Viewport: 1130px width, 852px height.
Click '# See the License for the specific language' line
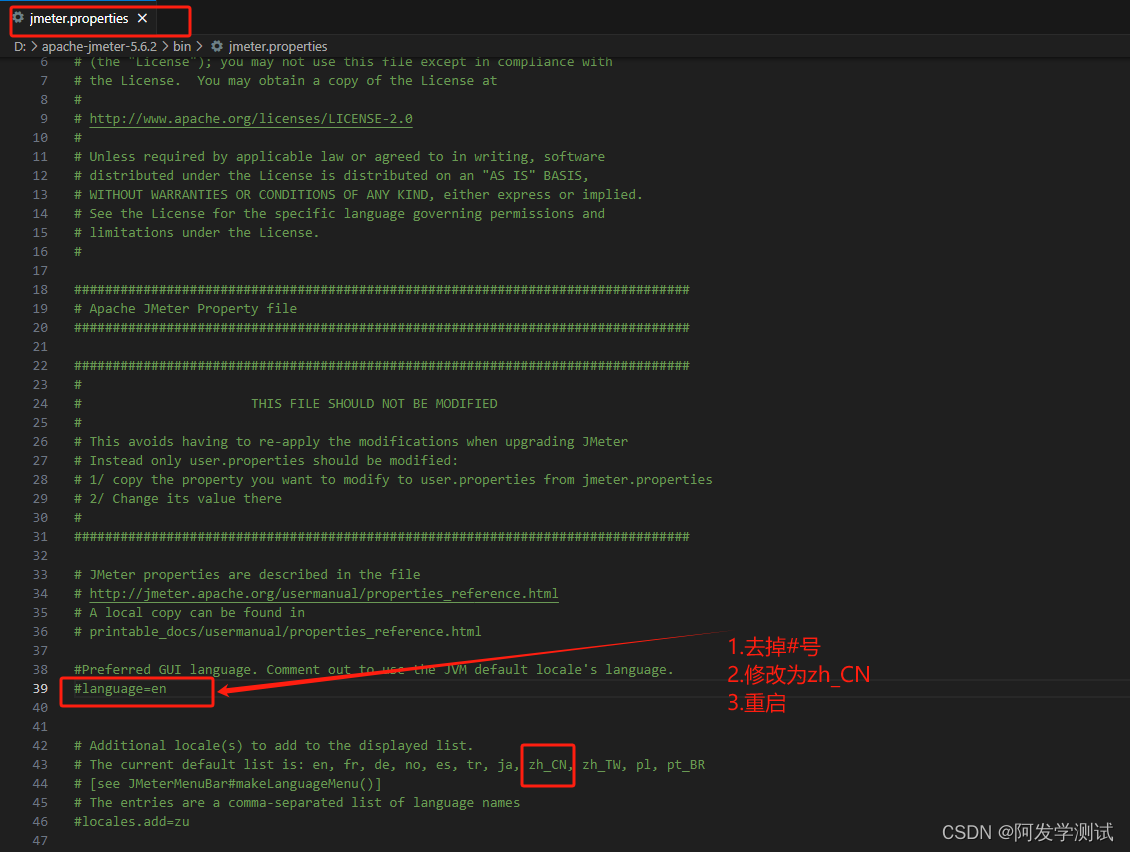pyautogui.click(x=339, y=213)
